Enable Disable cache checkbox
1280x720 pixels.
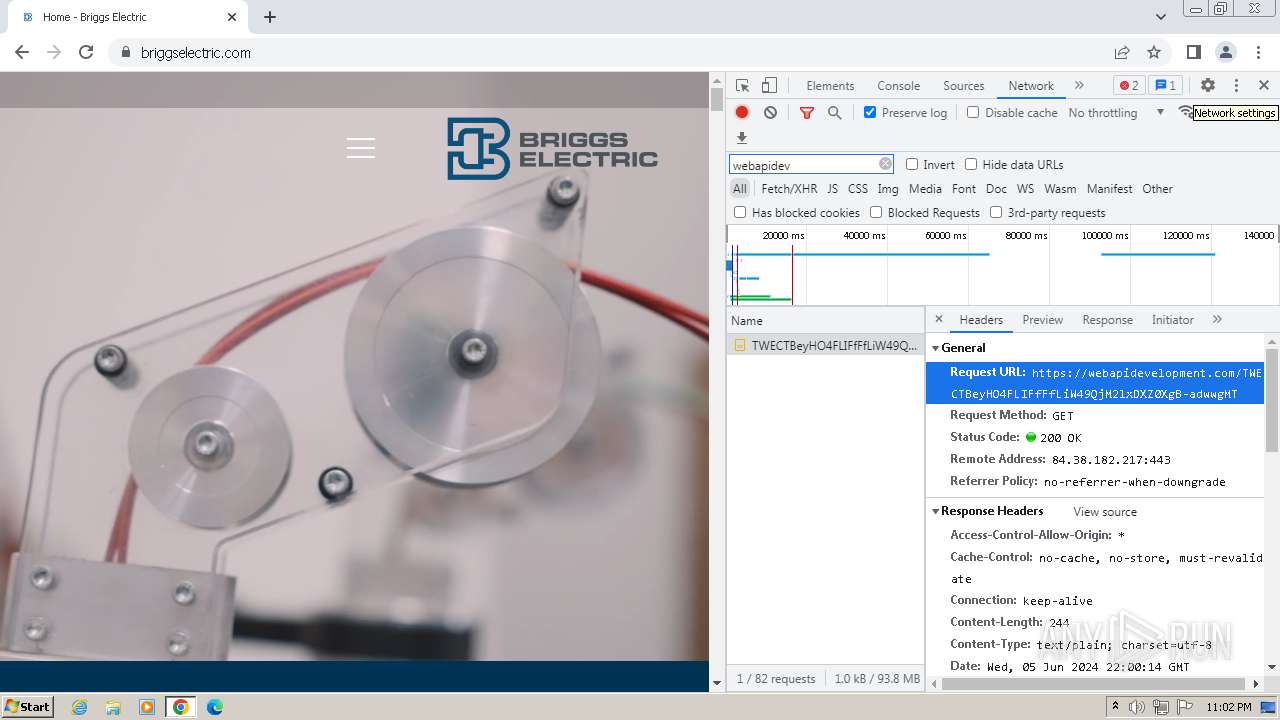click(x=973, y=112)
